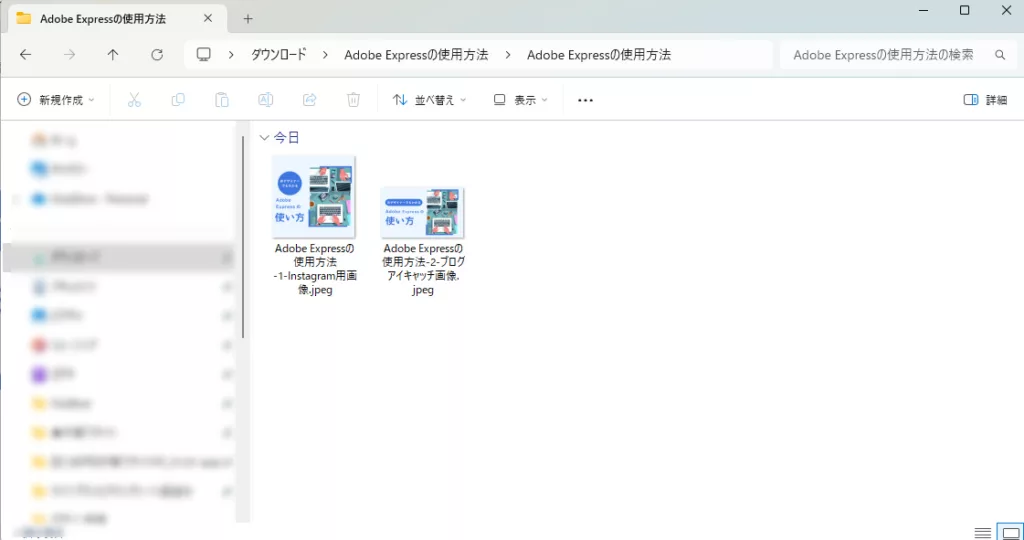Screen dimensions: 1024x540
Task: Minimize the Explorer window
Action: pos(923,10)
